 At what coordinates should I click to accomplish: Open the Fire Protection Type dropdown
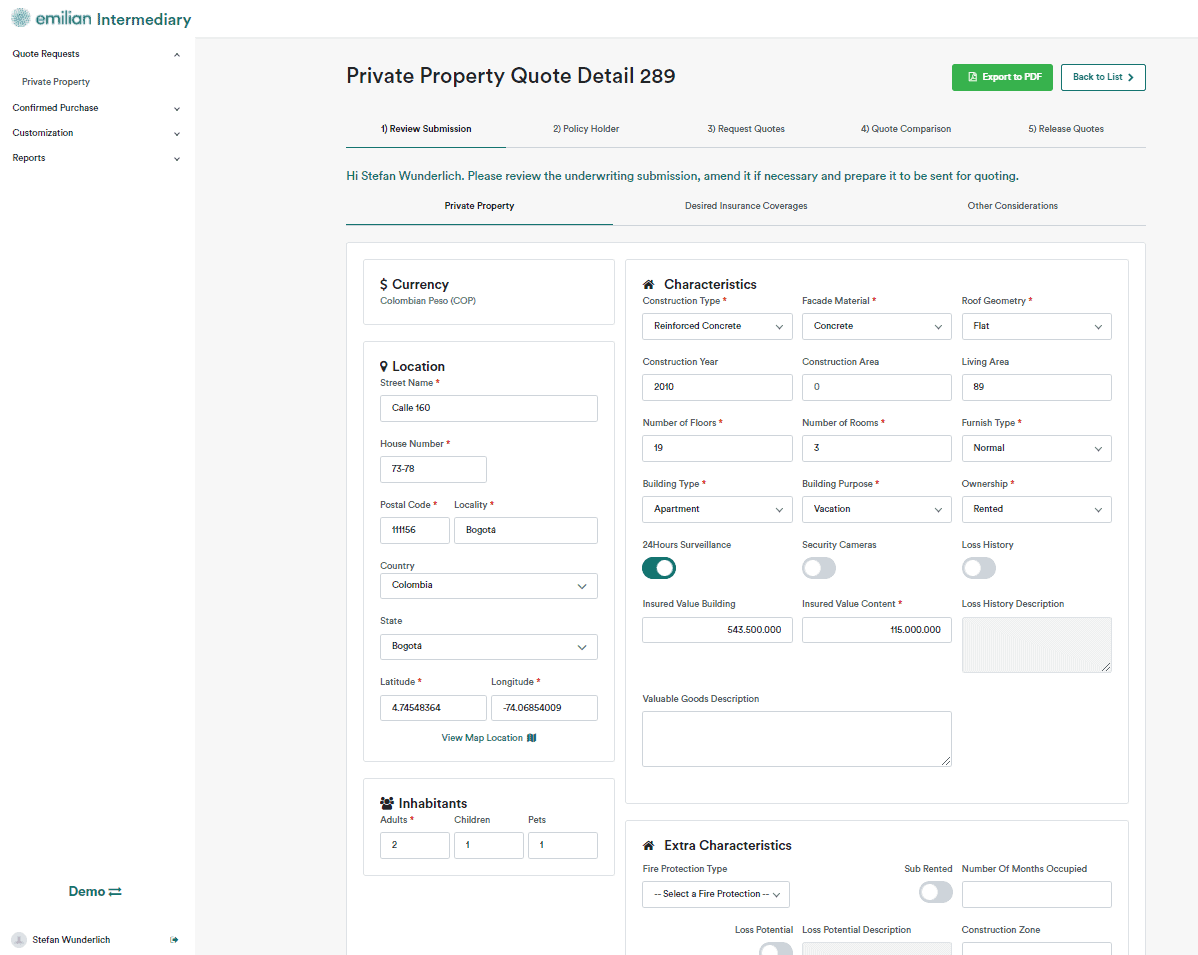point(716,894)
